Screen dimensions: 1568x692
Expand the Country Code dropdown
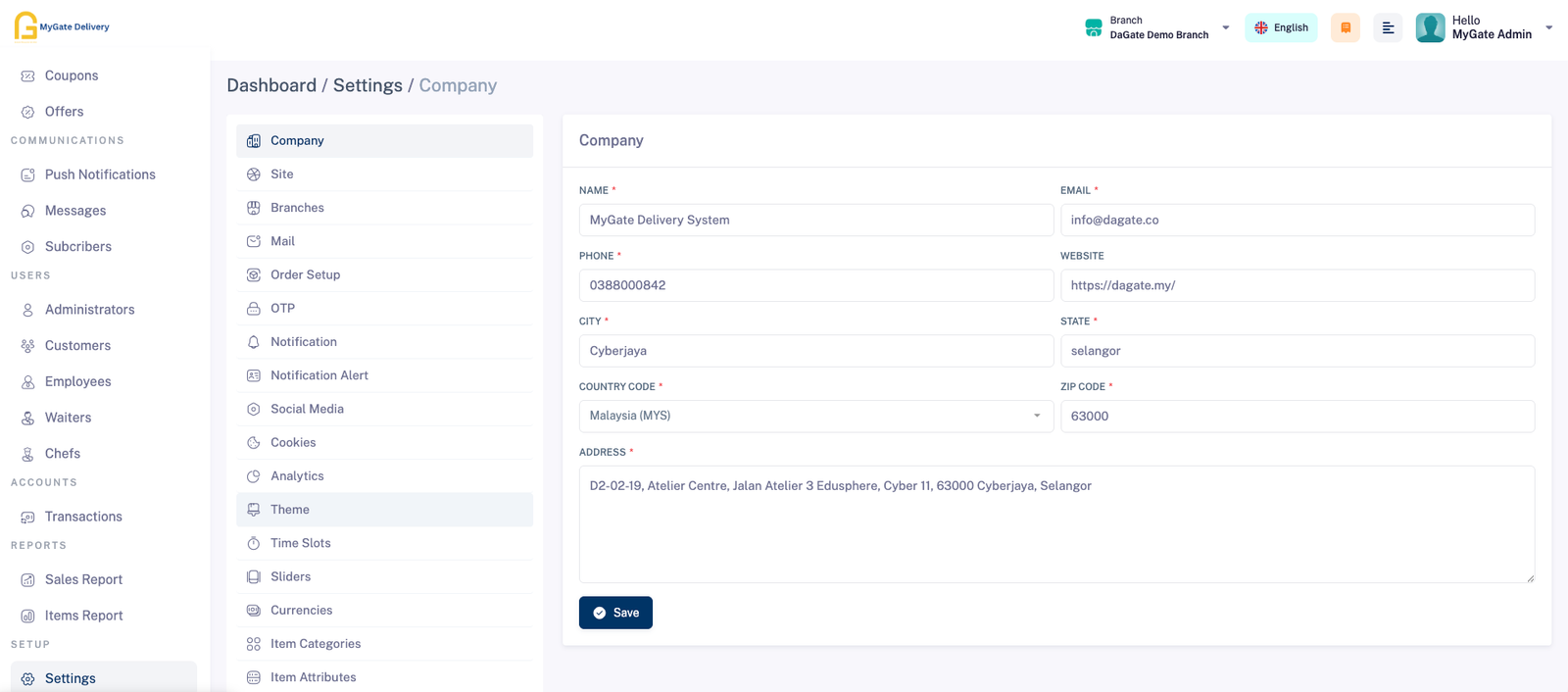pyautogui.click(x=815, y=416)
